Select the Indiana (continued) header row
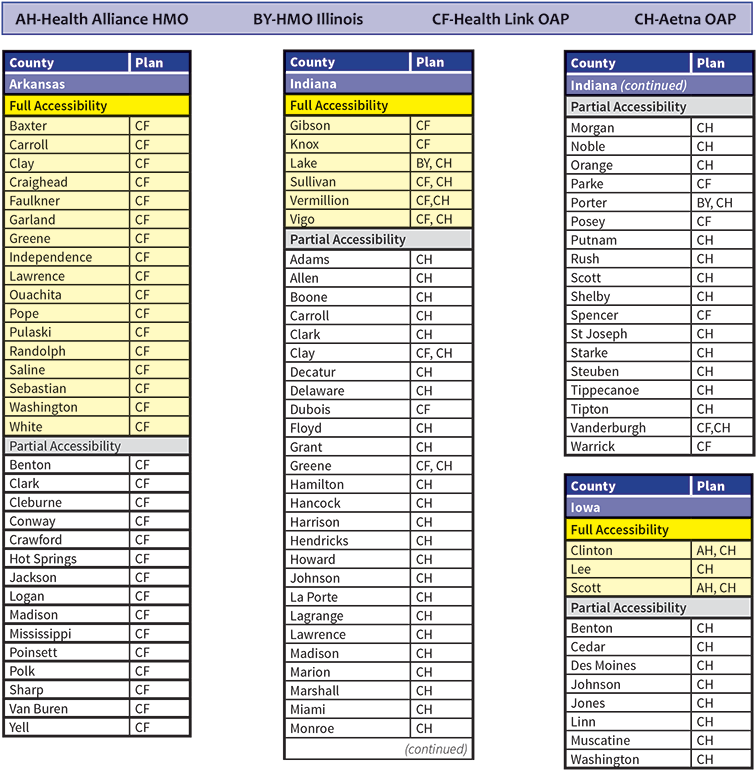Screen dimensions: 756x770 (x=659, y=85)
